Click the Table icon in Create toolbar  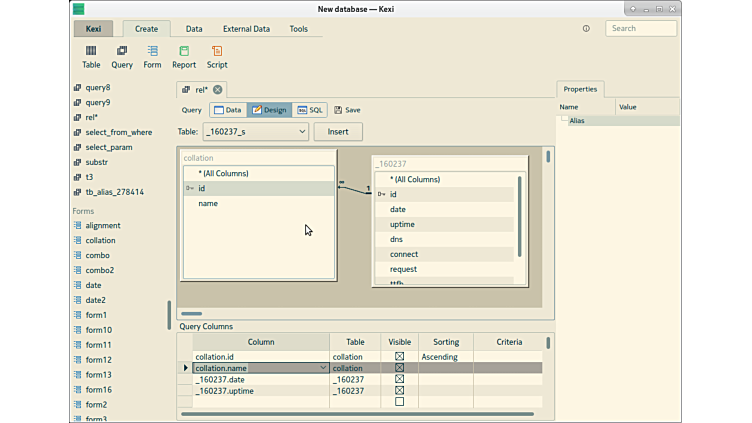pos(91,56)
